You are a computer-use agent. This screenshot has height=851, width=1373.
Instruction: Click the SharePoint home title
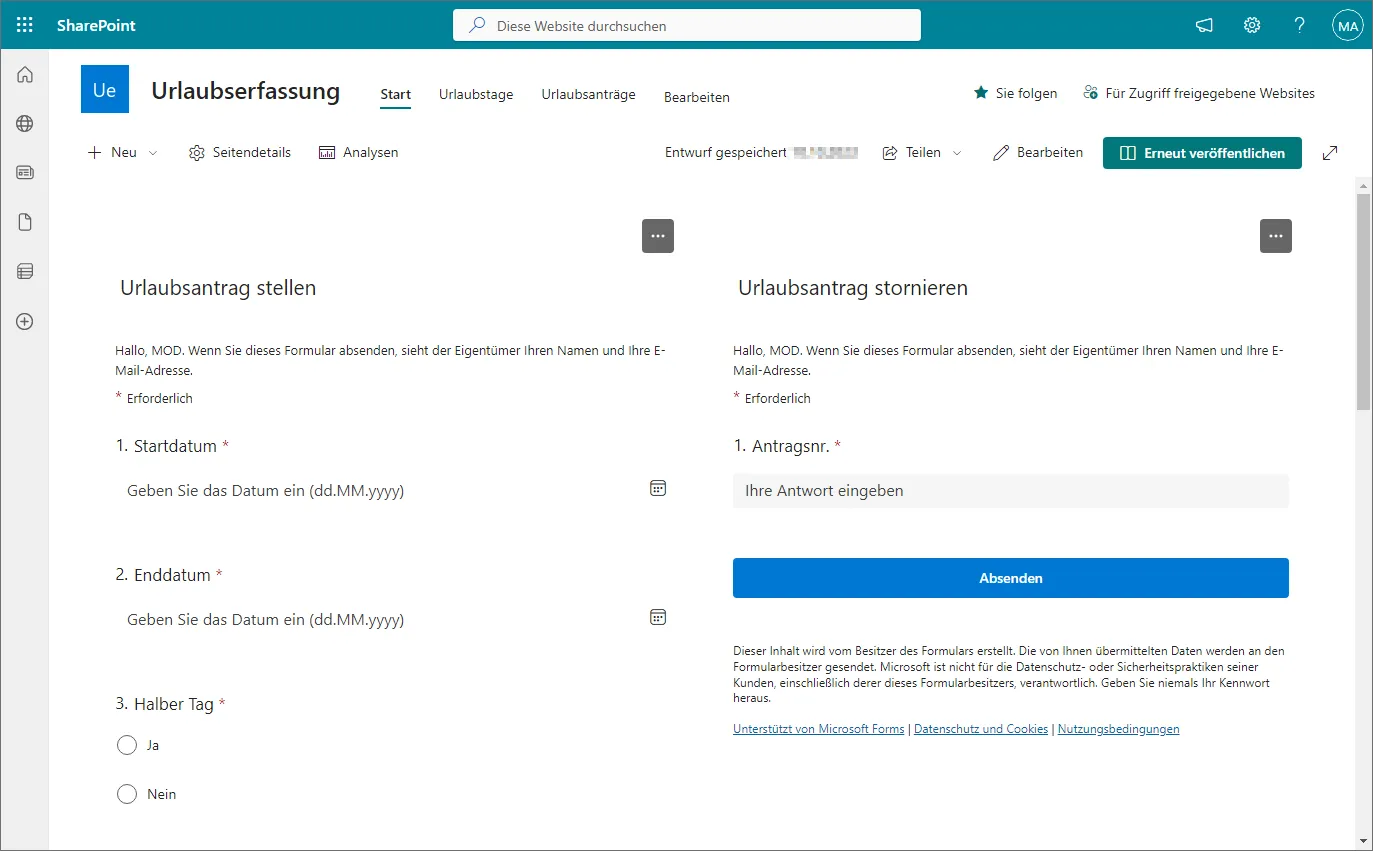click(96, 25)
